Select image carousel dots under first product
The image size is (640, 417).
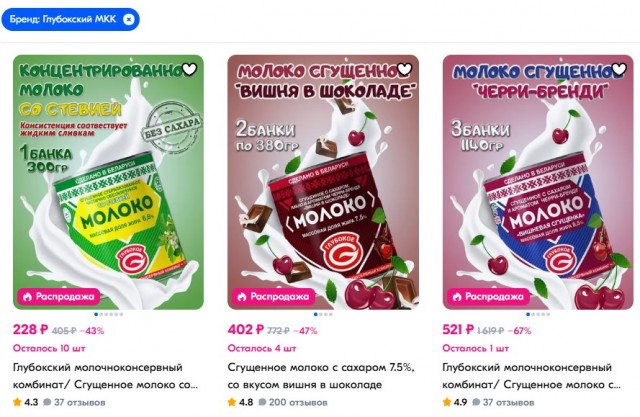(x=109, y=314)
